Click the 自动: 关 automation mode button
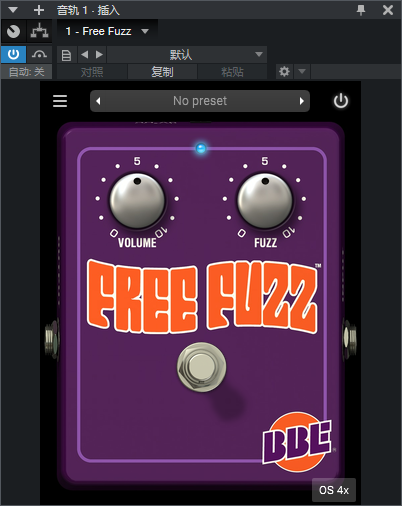 point(26,72)
